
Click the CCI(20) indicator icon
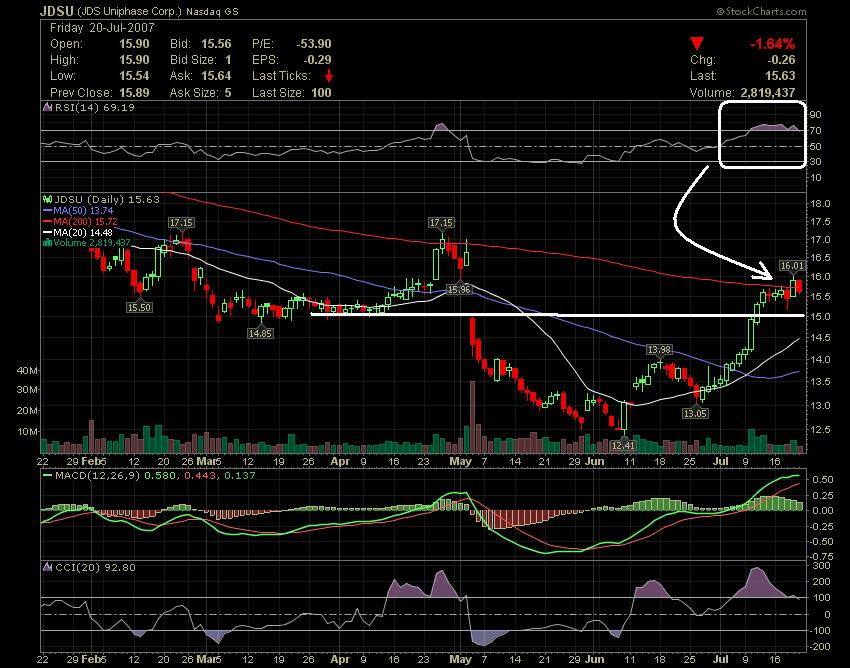(x=47, y=567)
